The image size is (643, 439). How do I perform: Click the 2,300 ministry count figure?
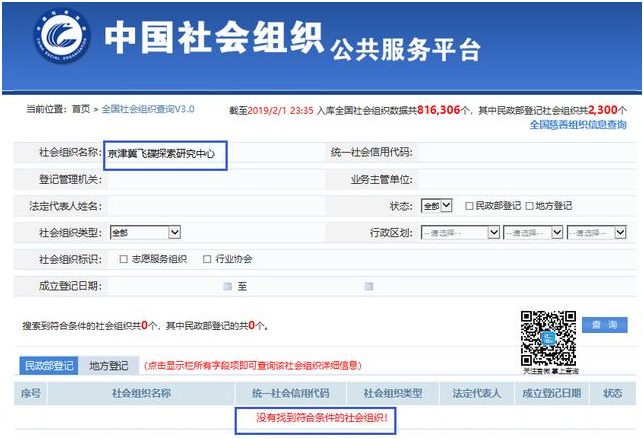[x=603, y=110]
